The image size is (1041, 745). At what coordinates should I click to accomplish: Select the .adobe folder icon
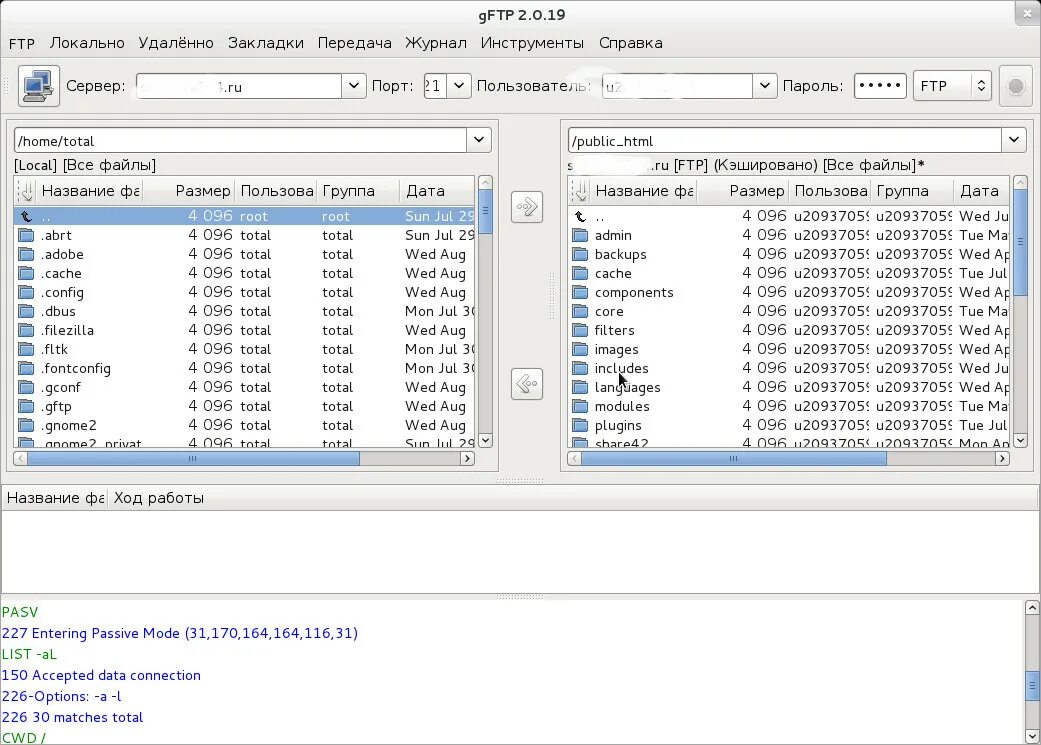coord(27,254)
